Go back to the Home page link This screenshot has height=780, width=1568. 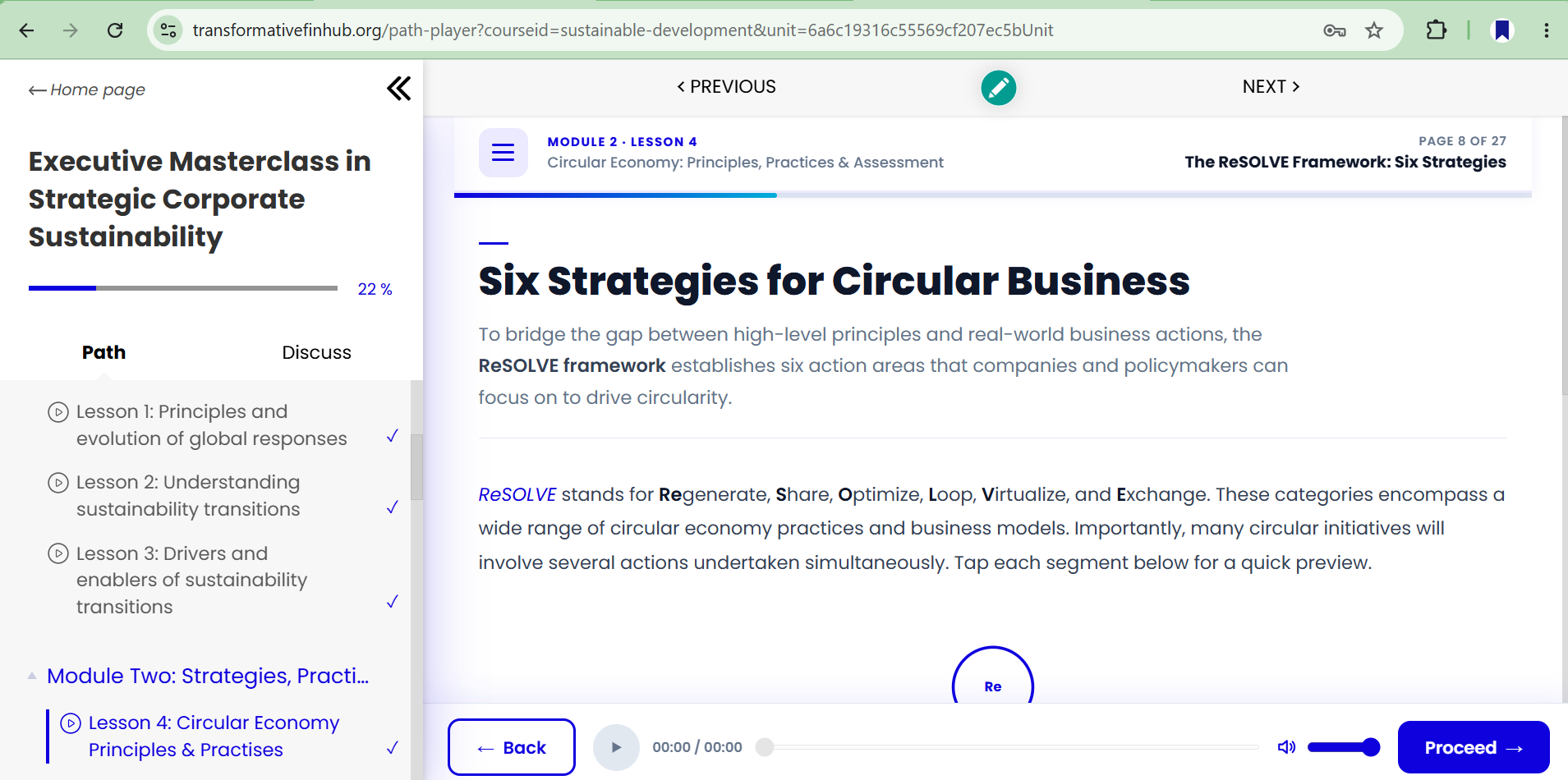coord(87,89)
